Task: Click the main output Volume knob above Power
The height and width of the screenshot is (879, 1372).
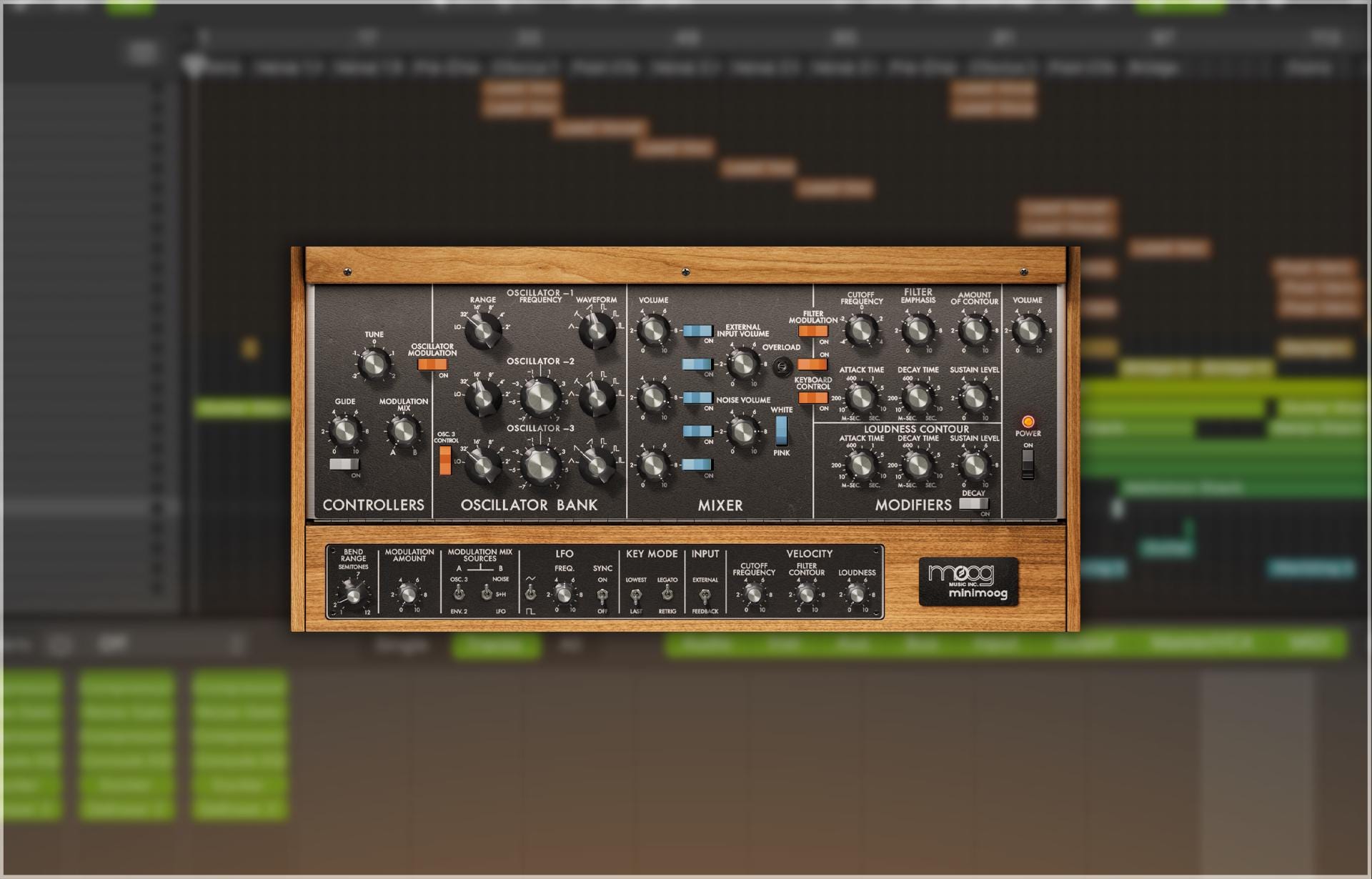Action: click(x=1028, y=330)
